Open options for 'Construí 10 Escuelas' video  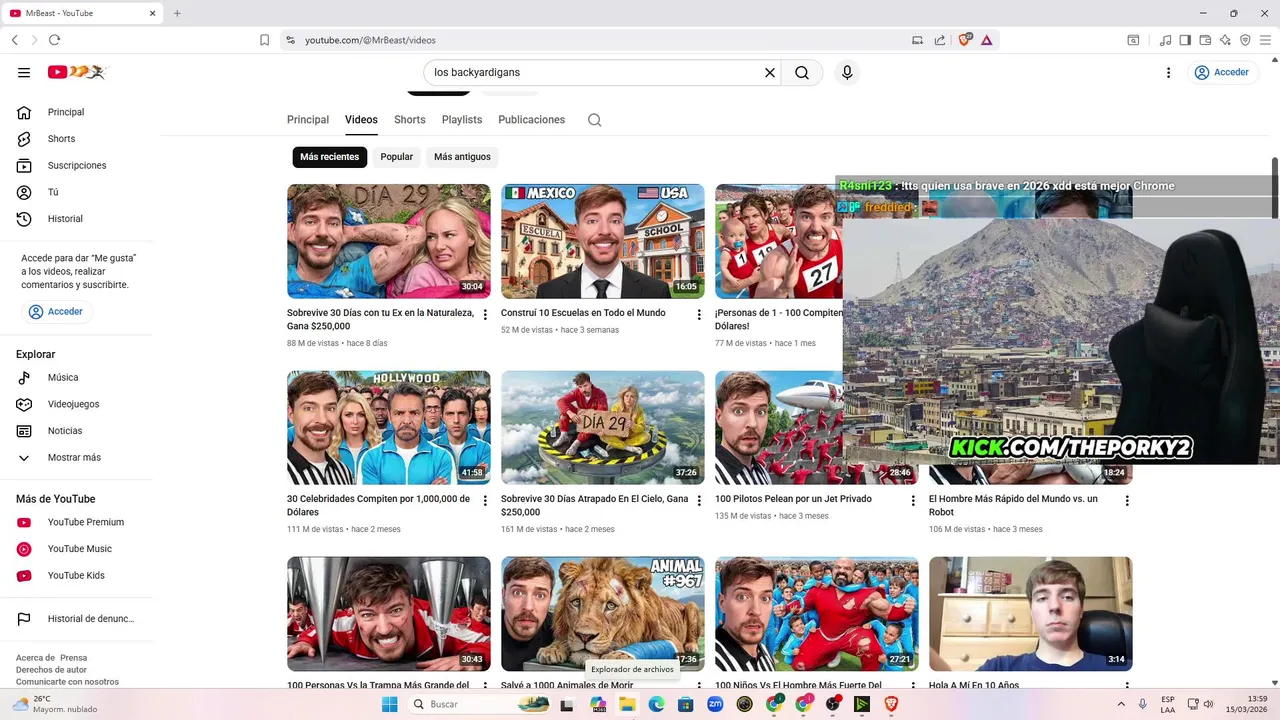click(699, 314)
